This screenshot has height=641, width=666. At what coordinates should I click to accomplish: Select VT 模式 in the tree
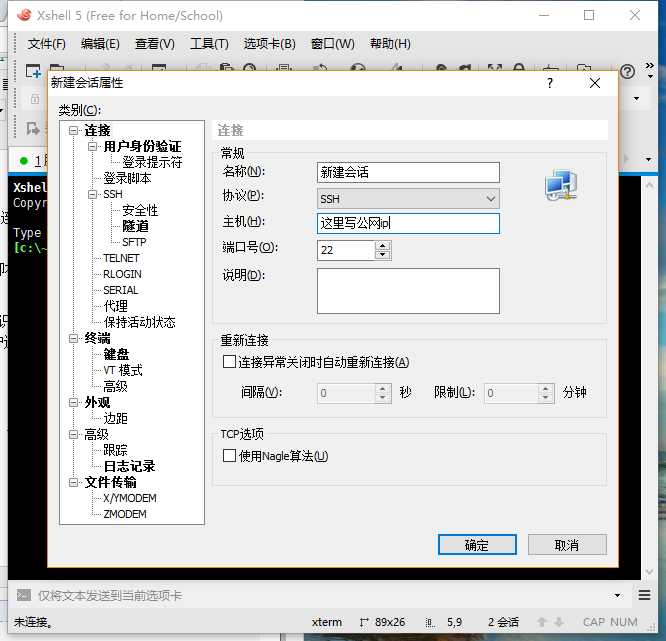(123, 370)
